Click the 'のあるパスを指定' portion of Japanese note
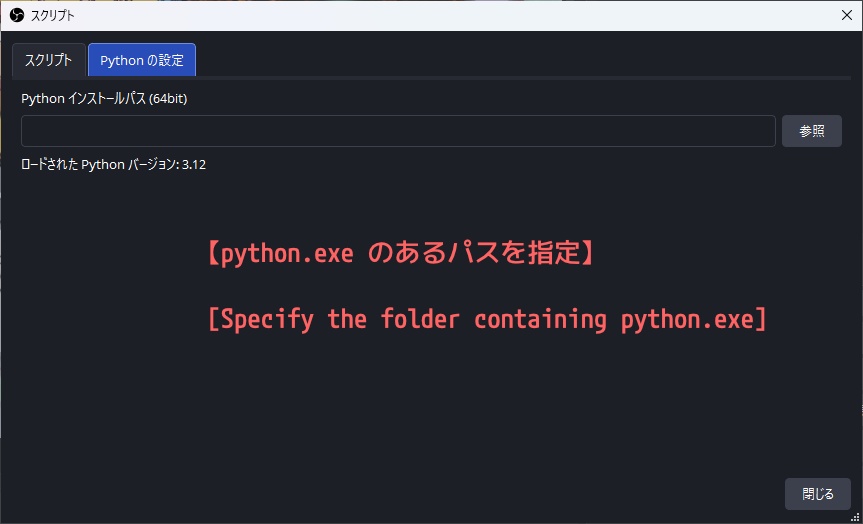863x524 pixels. coord(474,254)
